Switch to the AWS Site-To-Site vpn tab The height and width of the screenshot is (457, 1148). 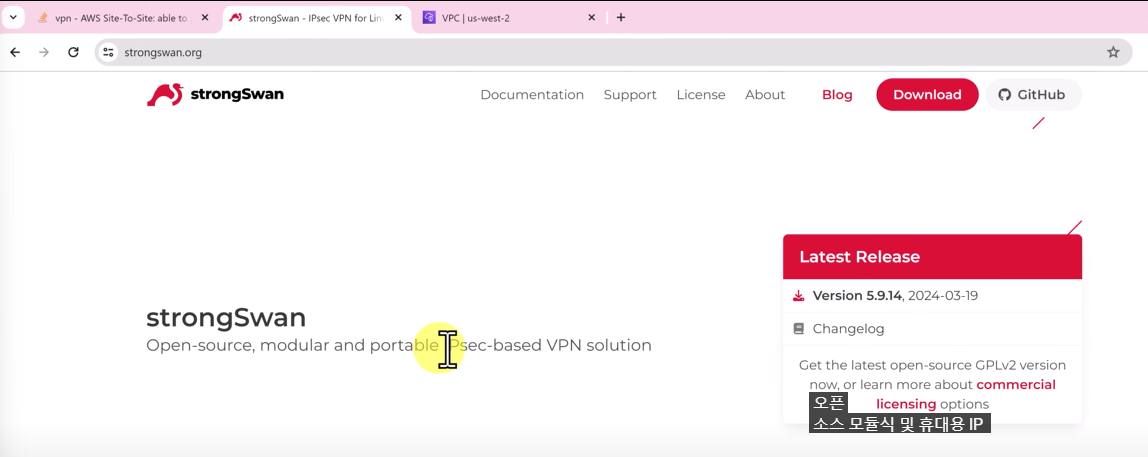124,18
